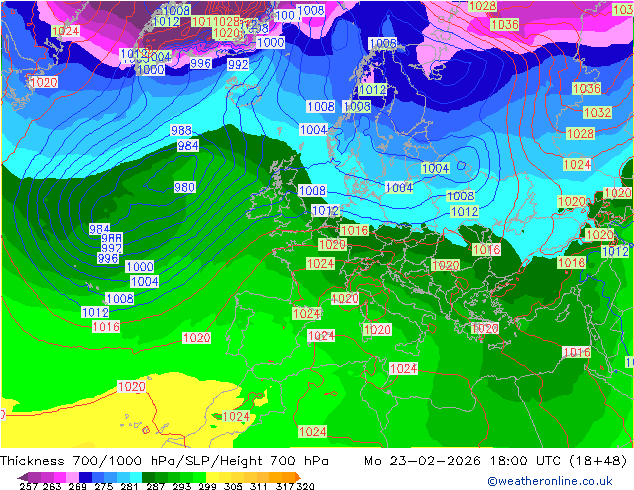Image resolution: width=634 pixels, height=490 pixels.
Task: Click the chart title starting with Thickness 700/1000
Action: click(164, 461)
